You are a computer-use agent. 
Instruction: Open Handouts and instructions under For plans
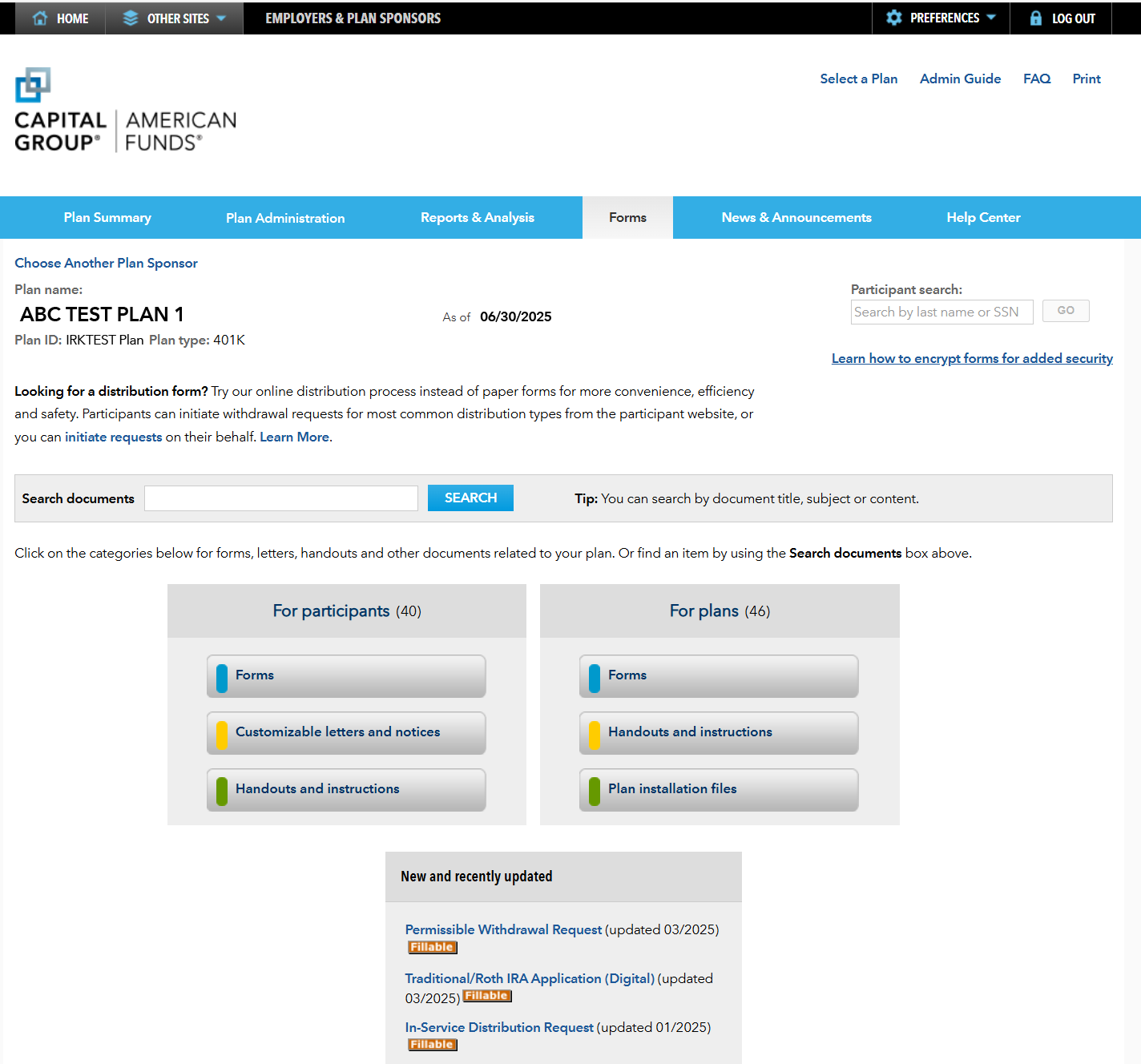717,732
